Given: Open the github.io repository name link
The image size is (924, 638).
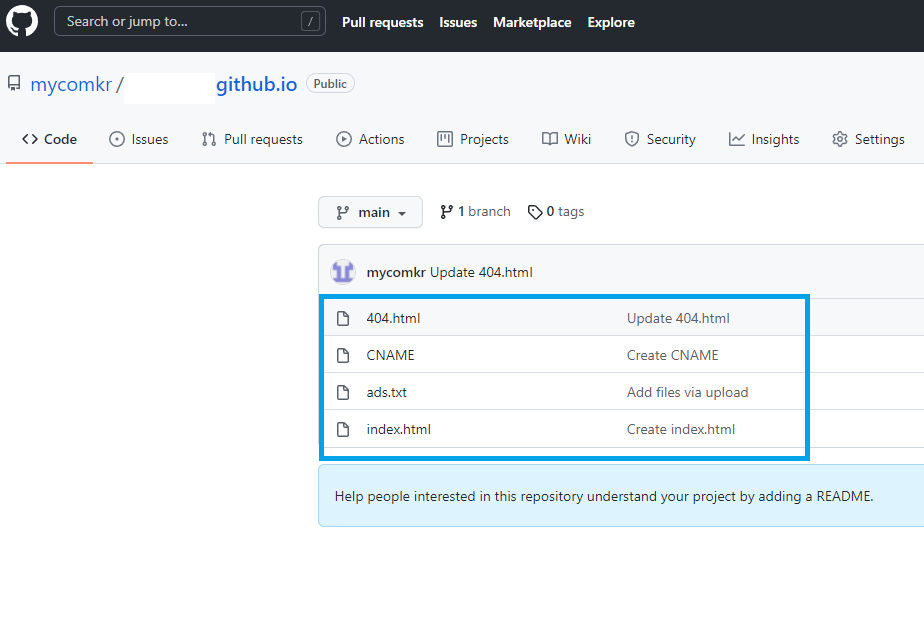Looking at the screenshot, I should [x=256, y=84].
